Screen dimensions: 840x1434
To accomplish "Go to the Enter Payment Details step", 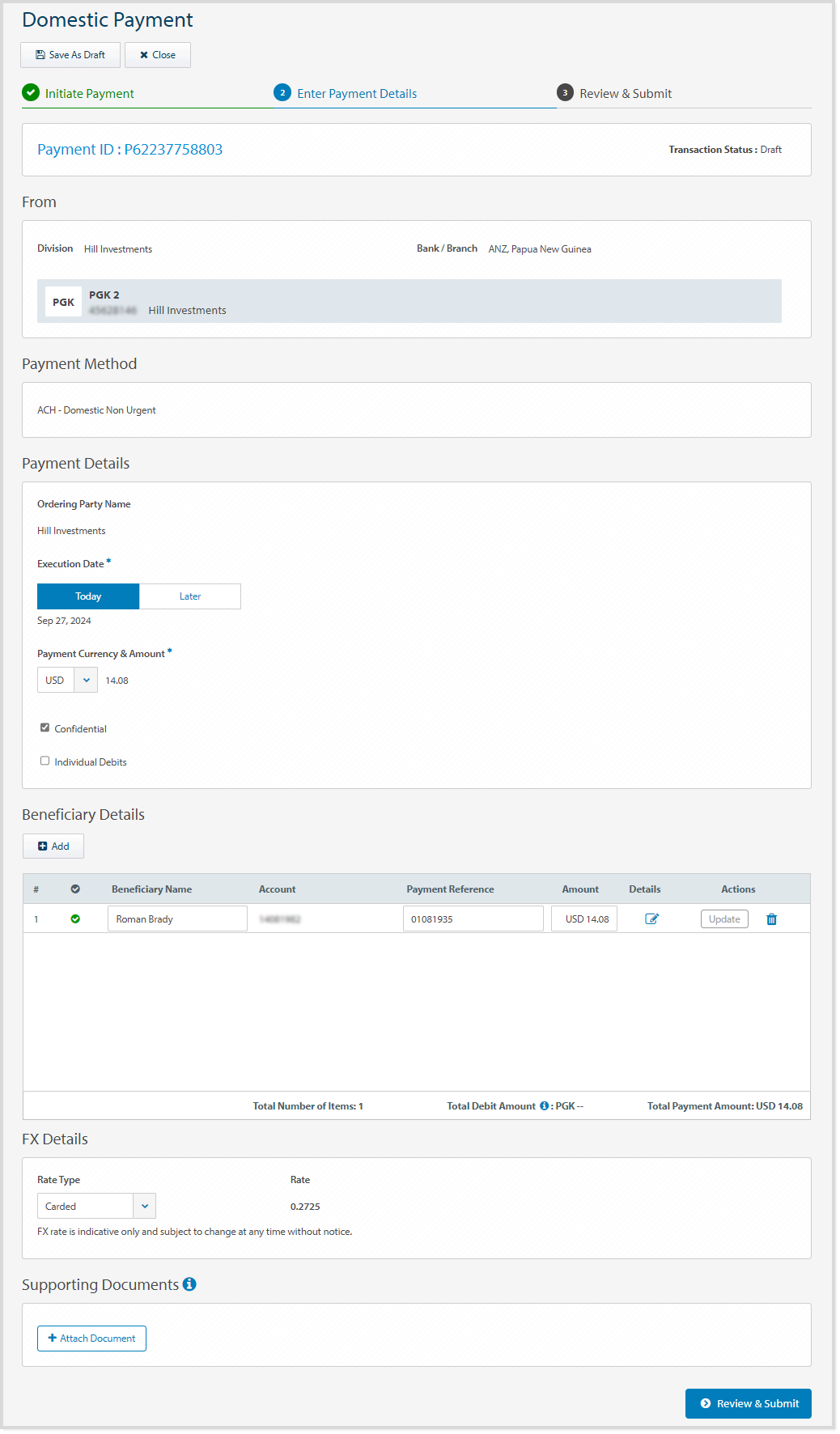I will [356, 94].
